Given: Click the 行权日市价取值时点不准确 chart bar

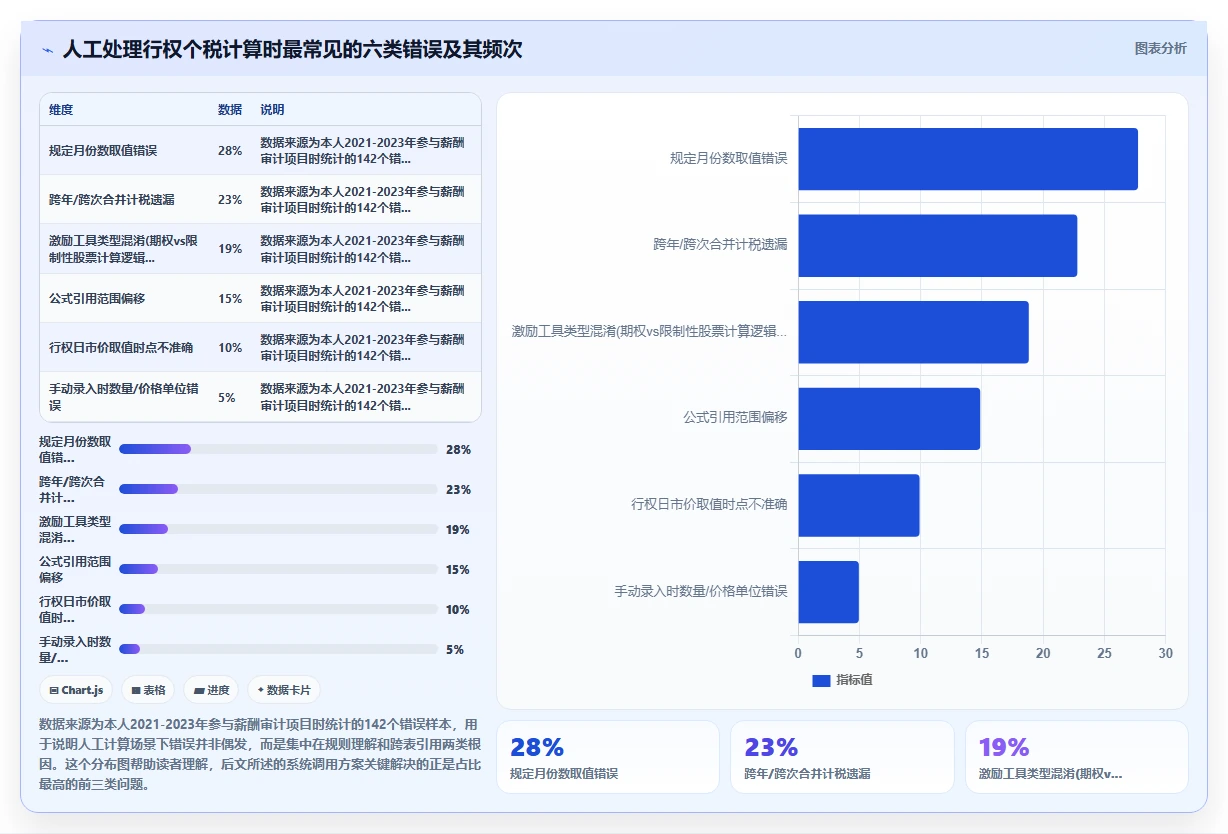Looking at the screenshot, I should click(858, 505).
